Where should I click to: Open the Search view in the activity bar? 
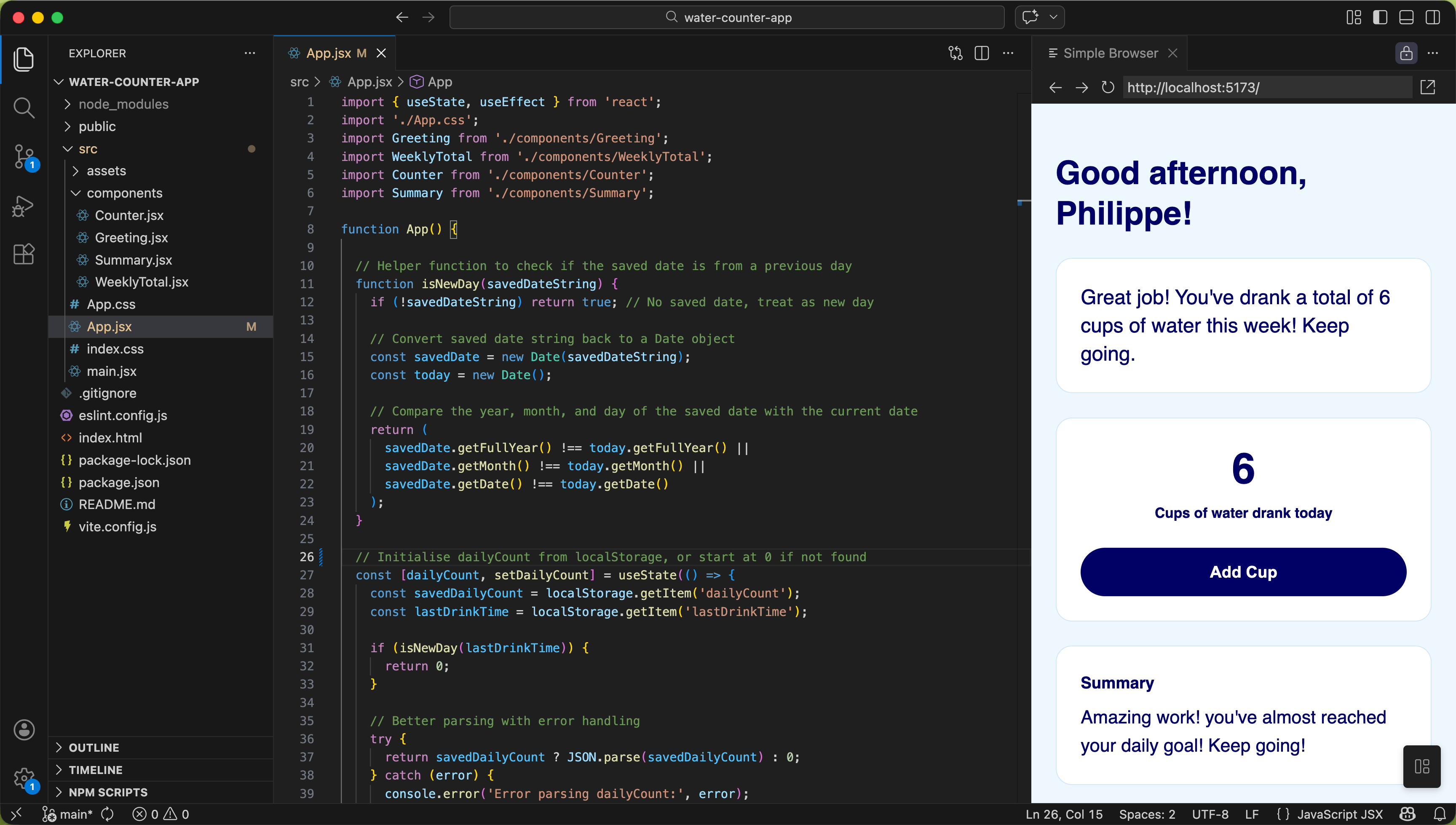coord(24,108)
